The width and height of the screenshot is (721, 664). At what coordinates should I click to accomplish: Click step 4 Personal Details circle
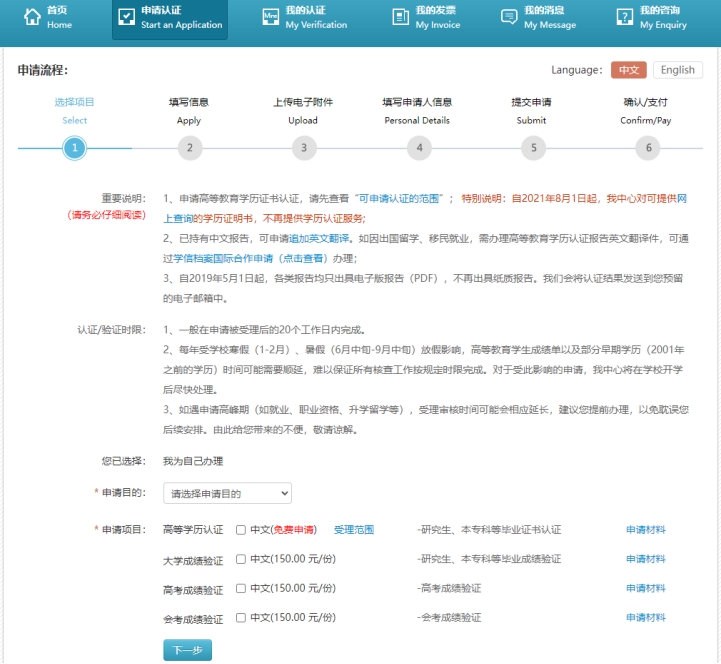pos(418,149)
